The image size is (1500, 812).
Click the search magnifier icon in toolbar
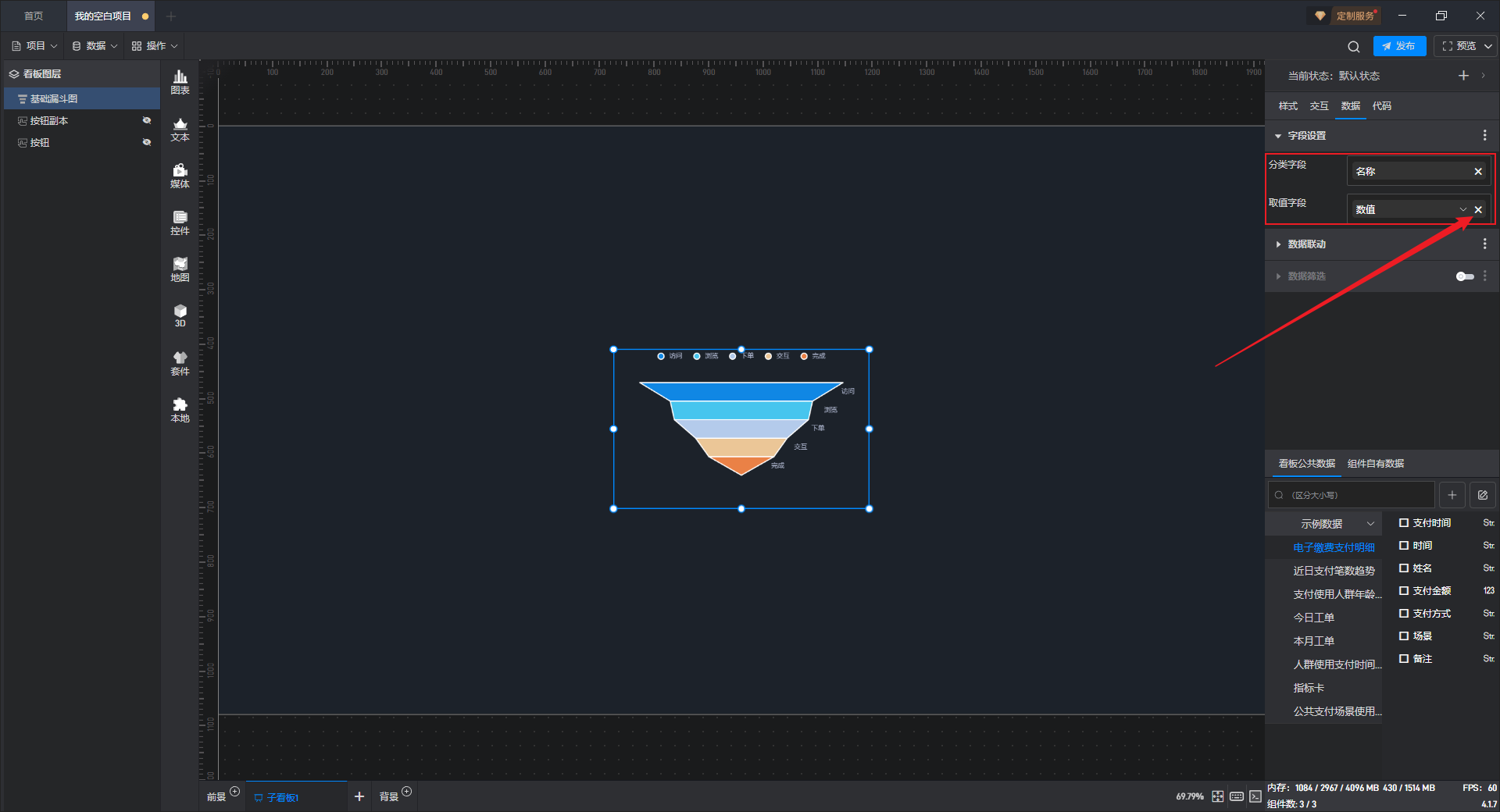[x=1354, y=46]
